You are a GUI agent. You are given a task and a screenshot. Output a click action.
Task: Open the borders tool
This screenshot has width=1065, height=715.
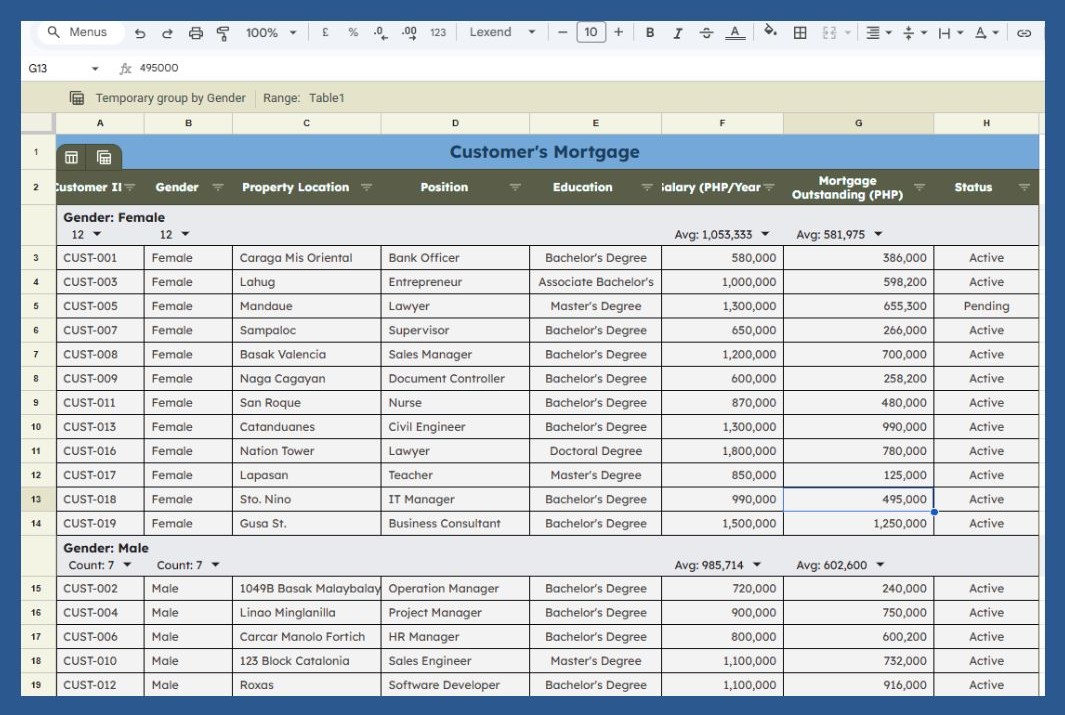(800, 33)
